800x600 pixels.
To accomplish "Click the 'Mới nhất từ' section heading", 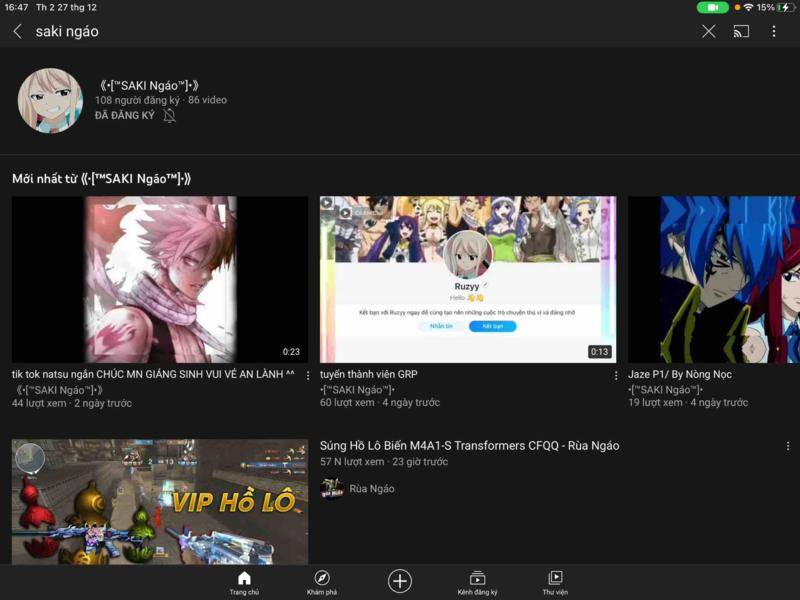I will click(x=102, y=179).
